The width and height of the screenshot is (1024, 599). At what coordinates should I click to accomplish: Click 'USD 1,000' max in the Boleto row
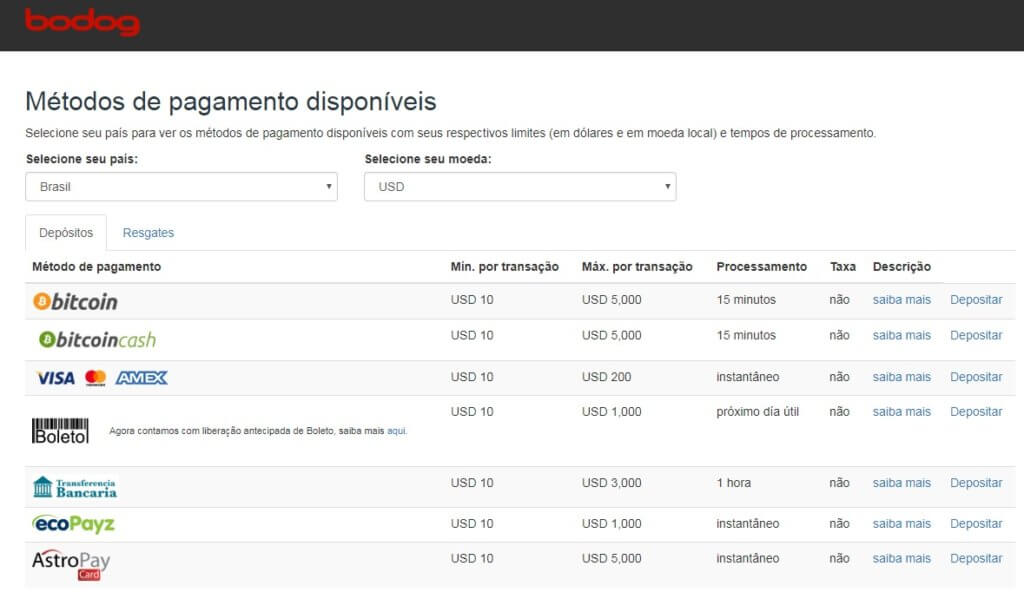click(611, 412)
